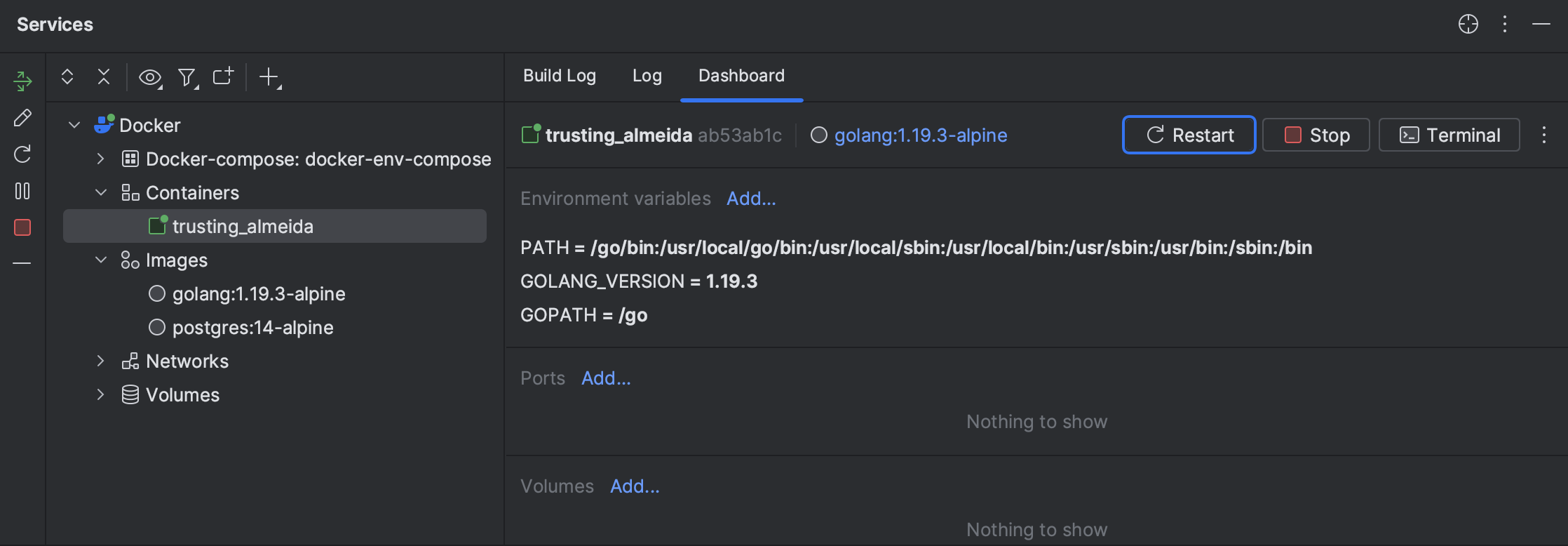Click Add... next to Environment variables
Viewport: 1568px width, 546px height.
[x=750, y=199]
